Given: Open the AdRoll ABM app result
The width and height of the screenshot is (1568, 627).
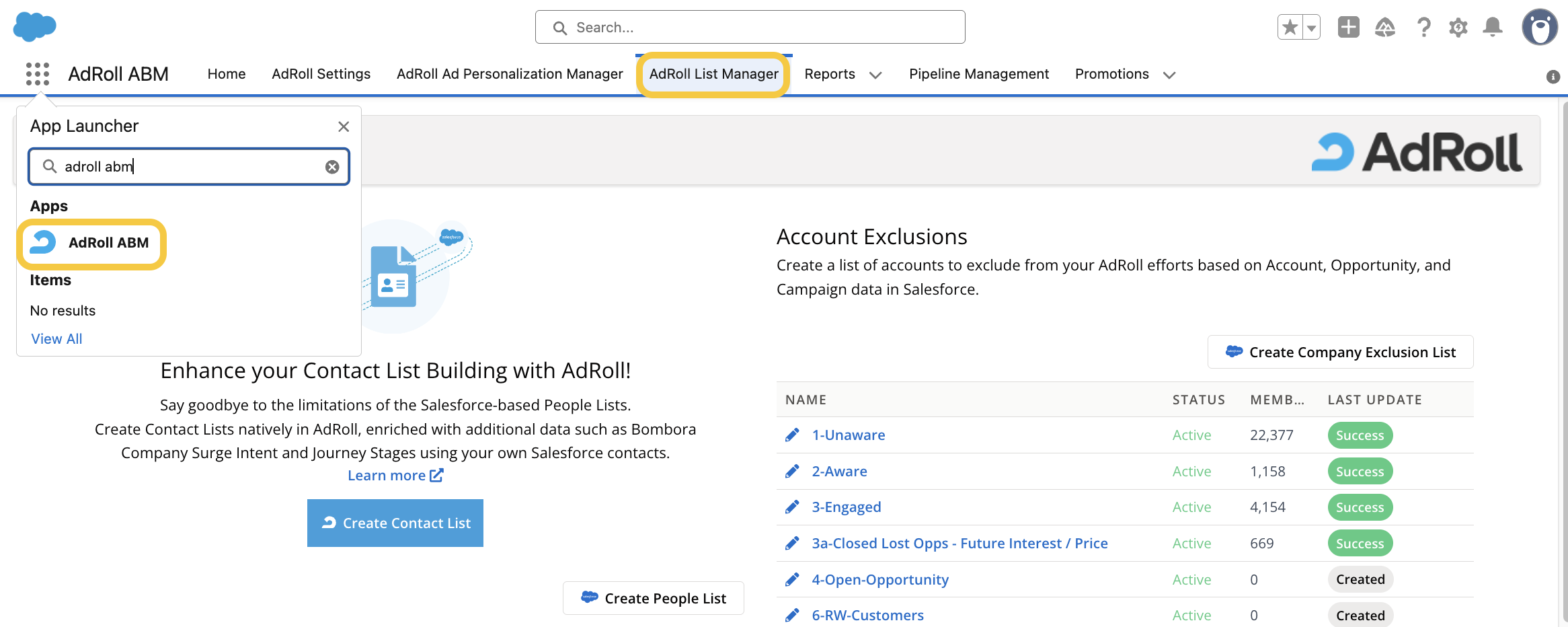Looking at the screenshot, I should click(91, 244).
